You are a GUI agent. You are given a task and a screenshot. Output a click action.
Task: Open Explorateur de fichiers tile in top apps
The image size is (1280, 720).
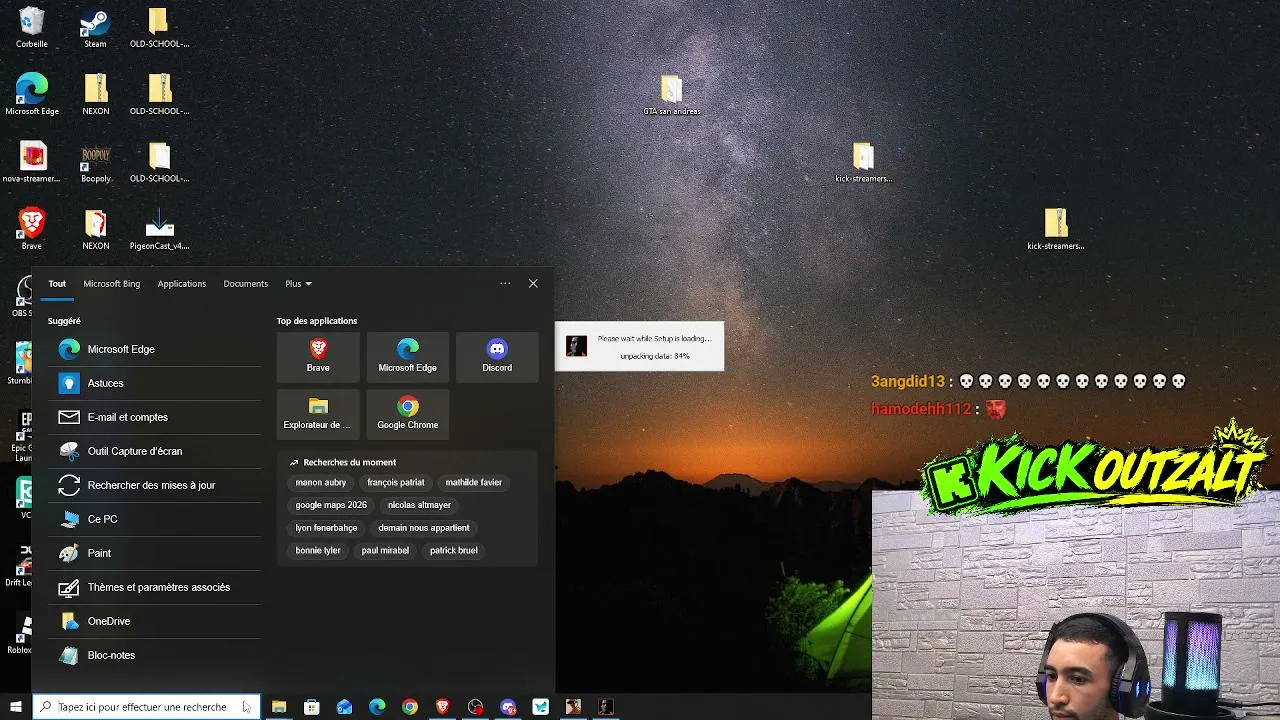(318, 413)
